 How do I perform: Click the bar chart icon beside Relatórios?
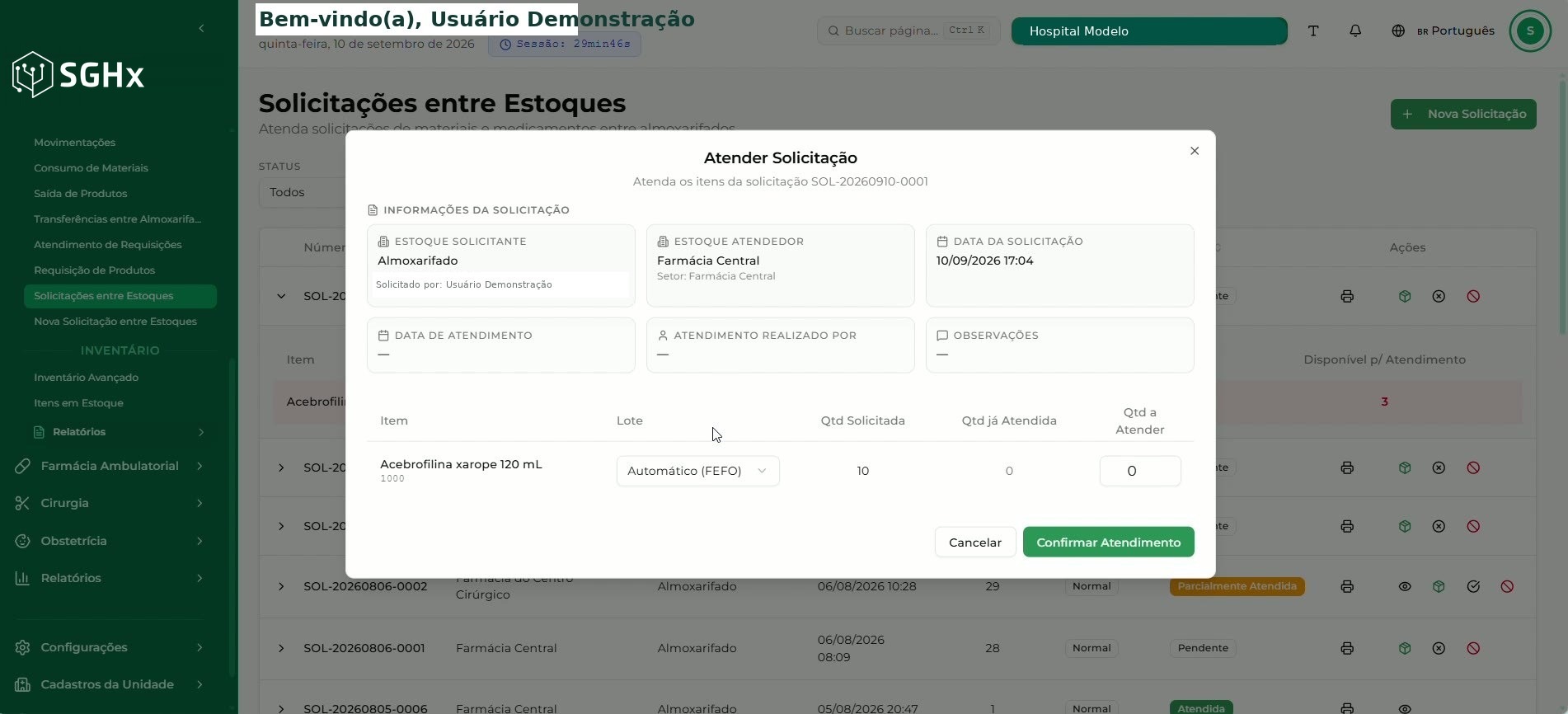click(22, 579)
